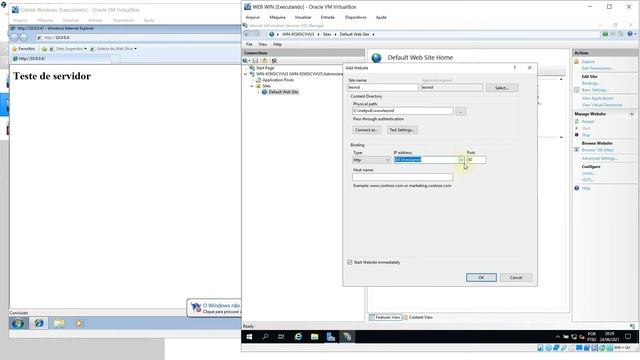
Task: Click the Port input field
Action: pos(476,160)
